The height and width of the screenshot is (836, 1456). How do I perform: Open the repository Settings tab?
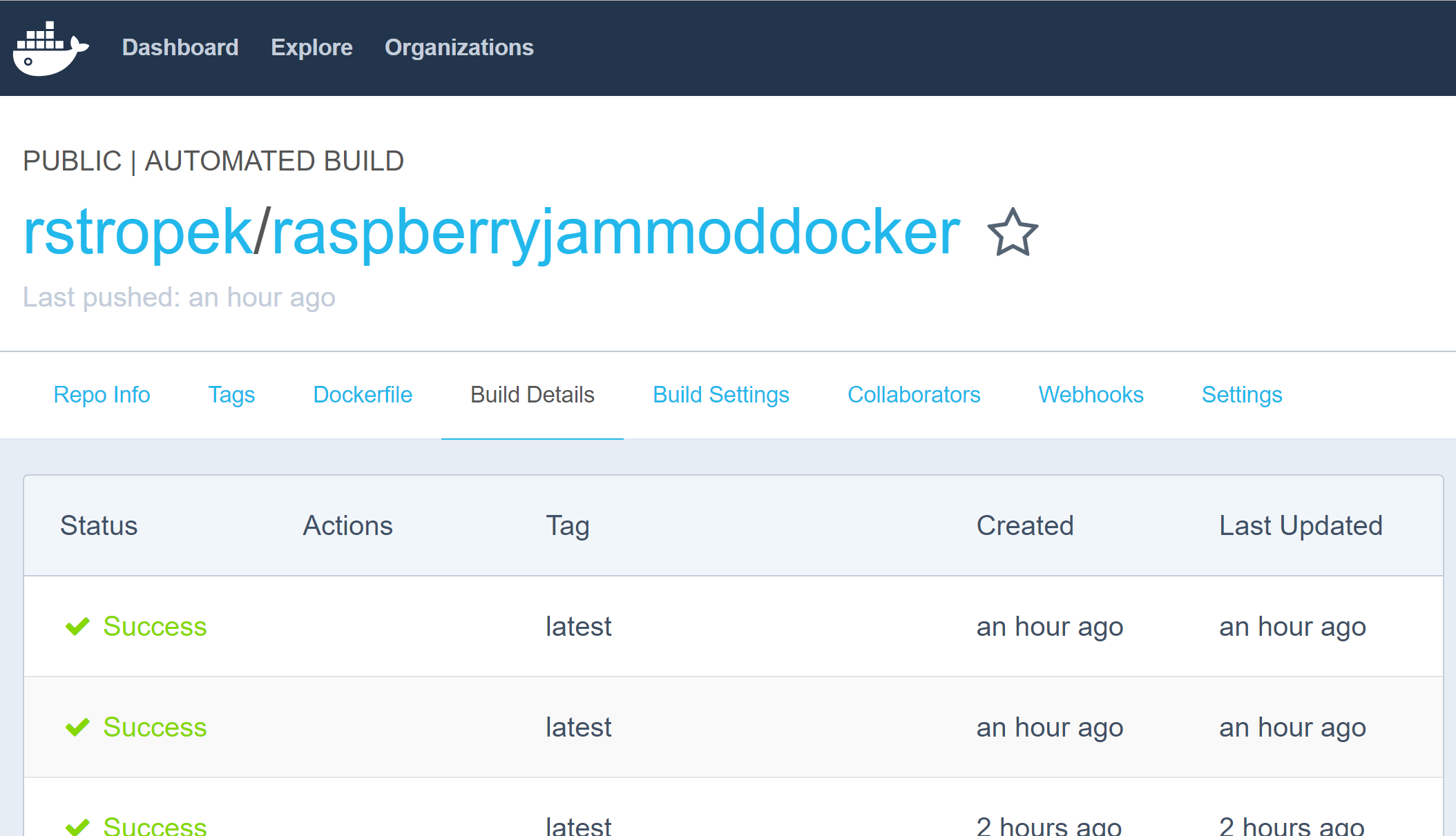(1242, 395)
